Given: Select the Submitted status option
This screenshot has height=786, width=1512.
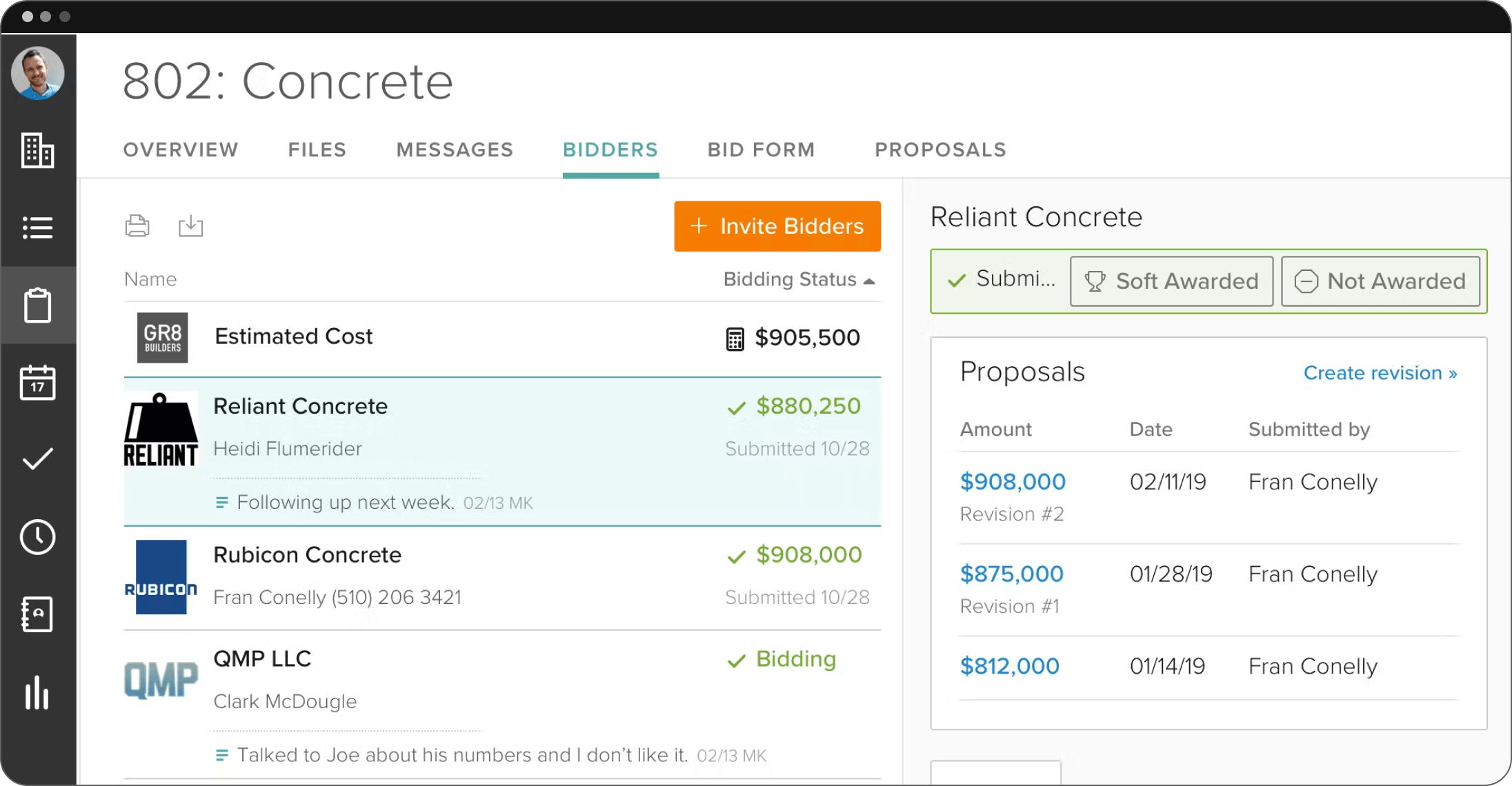Looking at the screenshot, I should tap(1002, 279).
